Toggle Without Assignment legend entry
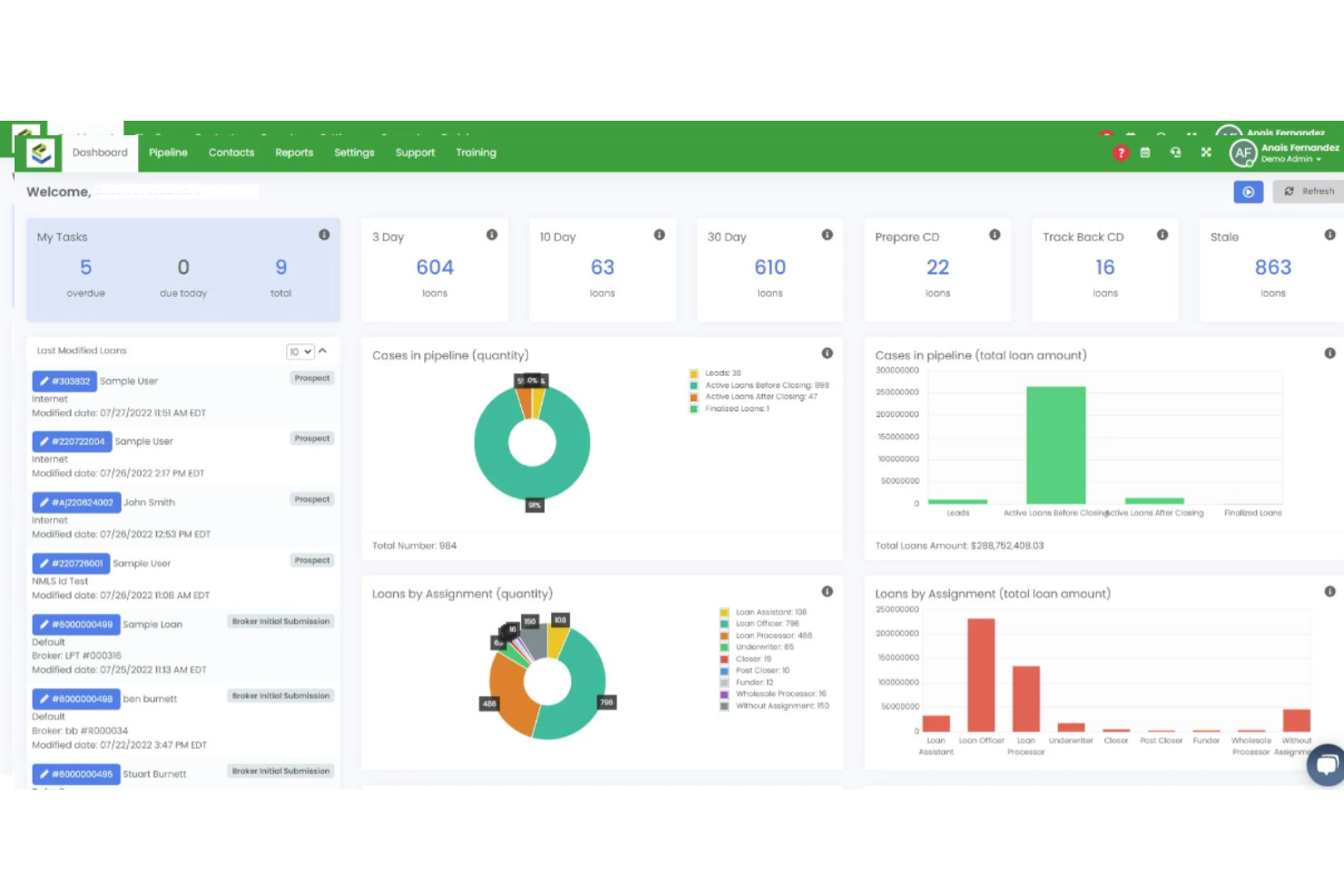Image resolution: width=1344 pixels, height=896 pixels. (775, 705)
